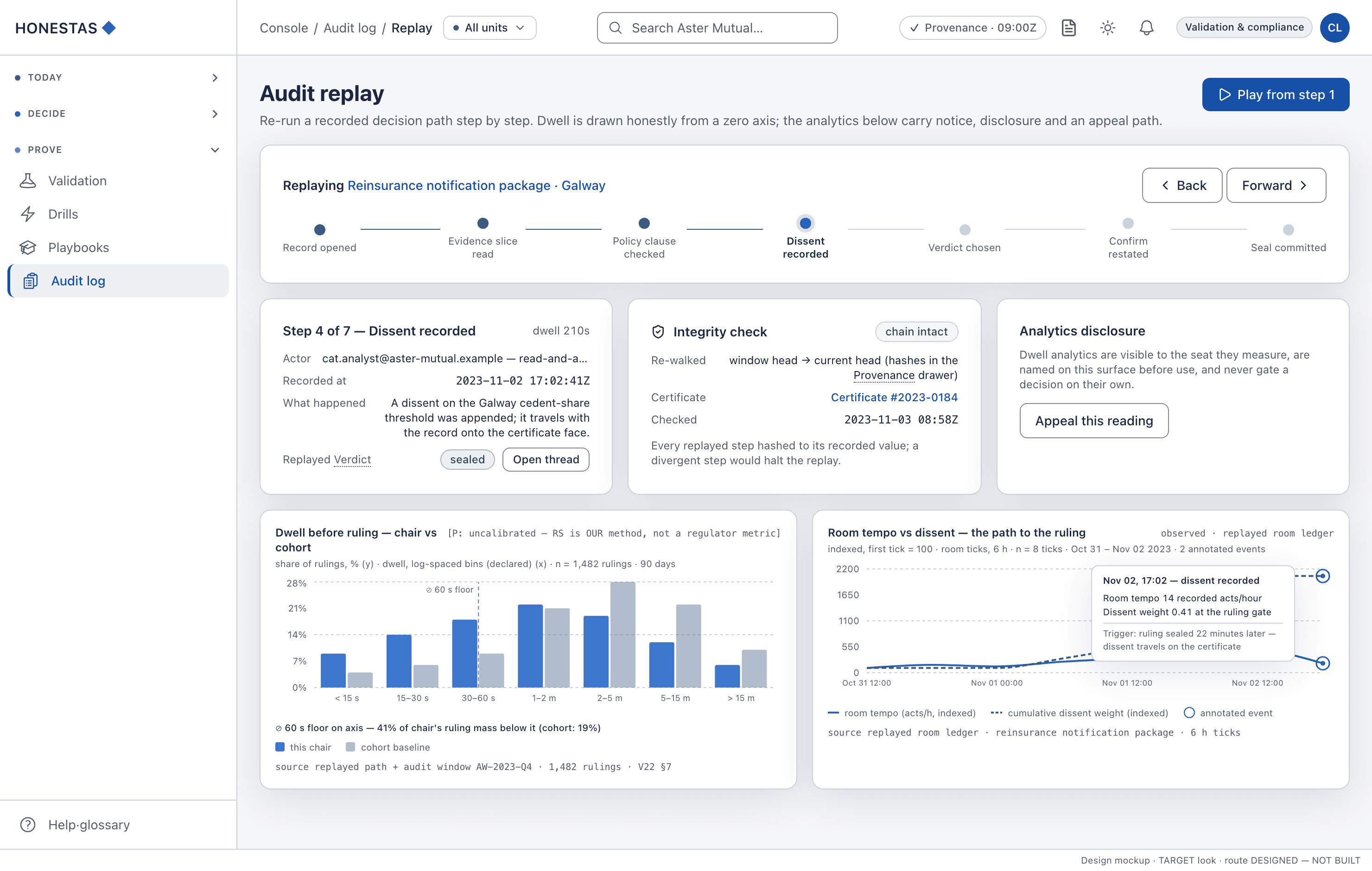
Task: Click the HONESTAS diamond logo icon
Action: [109, 28]
